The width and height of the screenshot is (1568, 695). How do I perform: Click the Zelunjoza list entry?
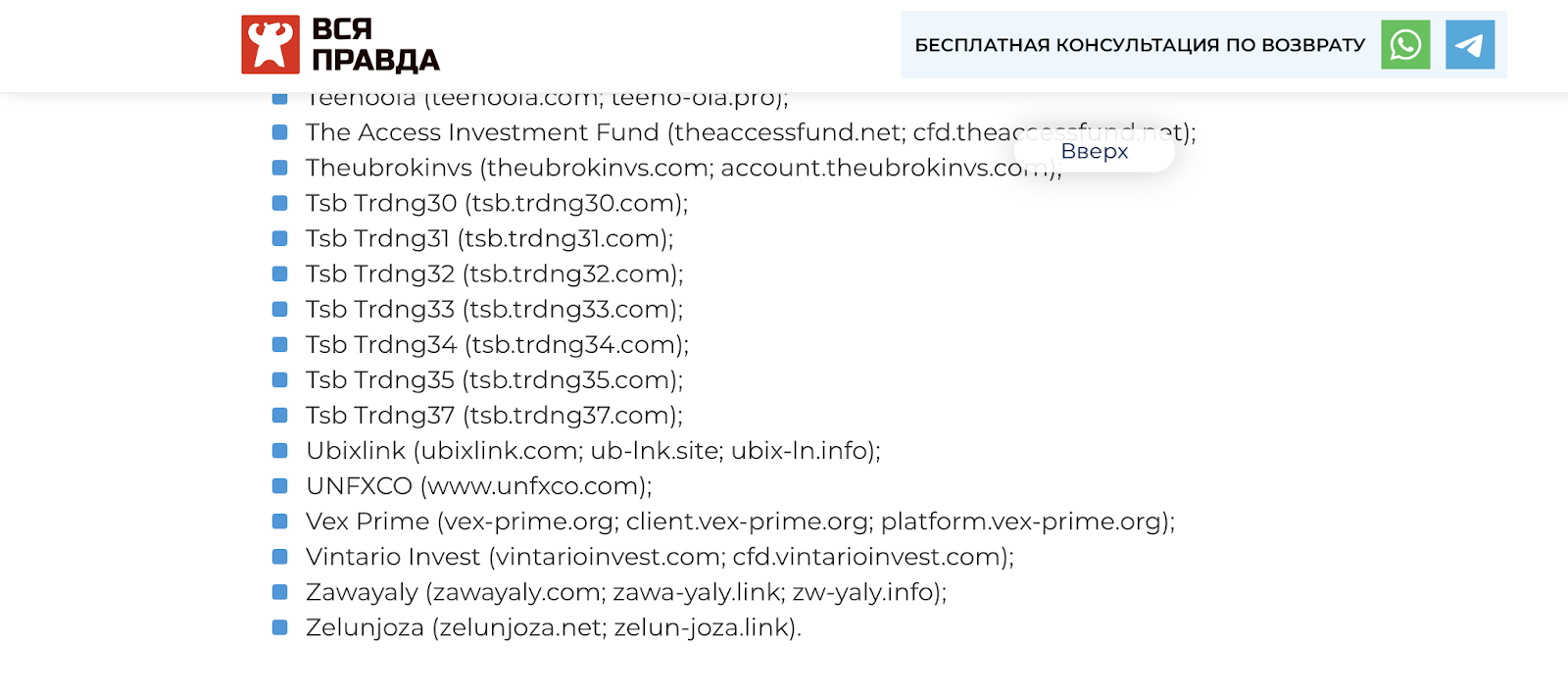[x=553, y=626]
